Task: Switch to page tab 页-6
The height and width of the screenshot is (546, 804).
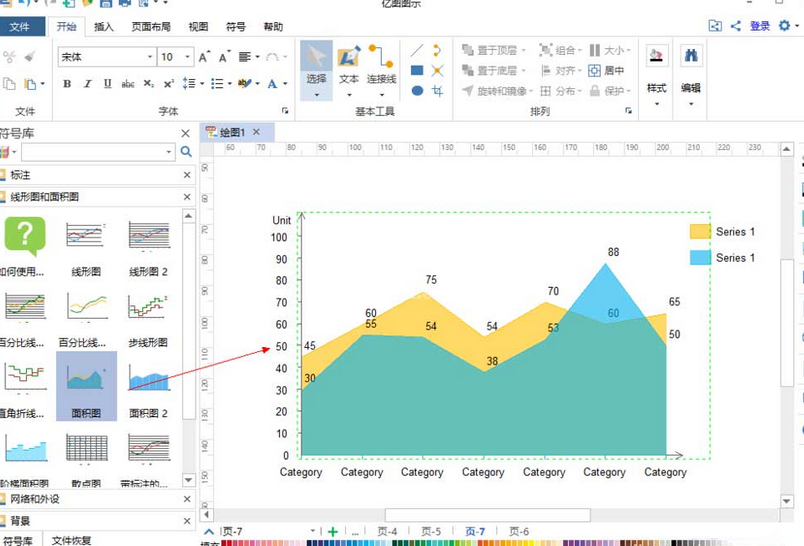Action: click(519, 532)
